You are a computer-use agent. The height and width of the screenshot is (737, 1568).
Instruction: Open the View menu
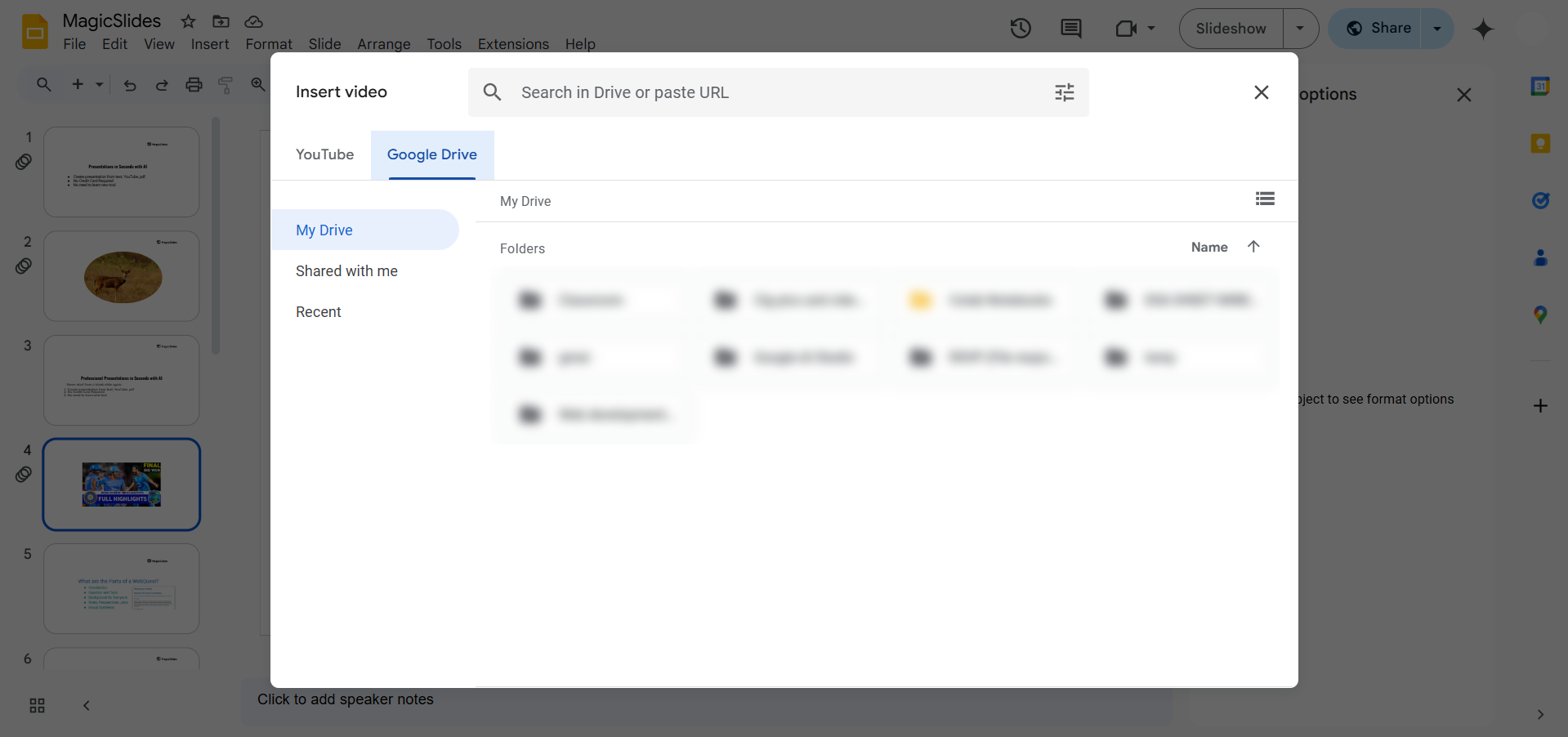(x=159, y=44)
